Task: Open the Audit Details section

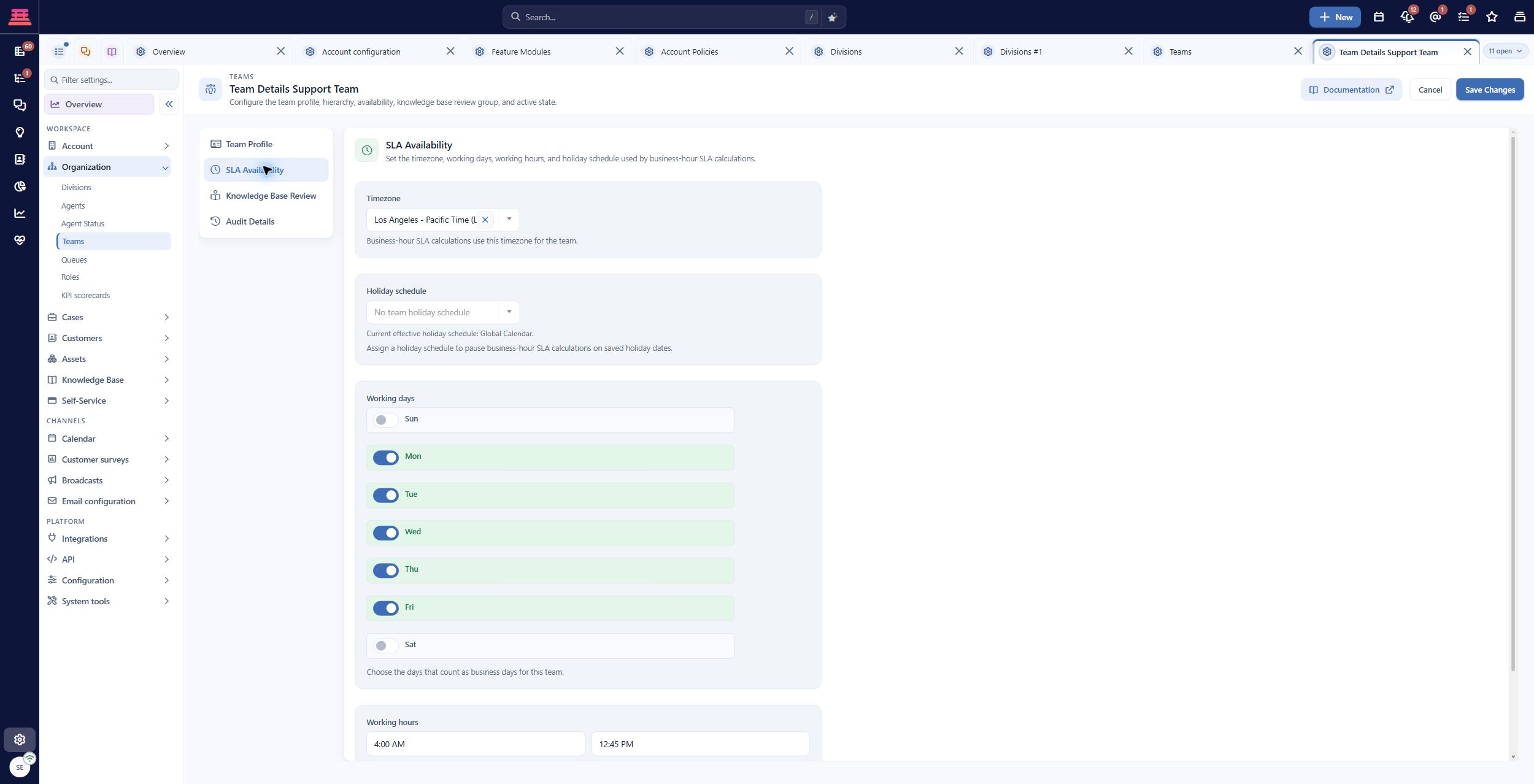Action: (266, 221)
